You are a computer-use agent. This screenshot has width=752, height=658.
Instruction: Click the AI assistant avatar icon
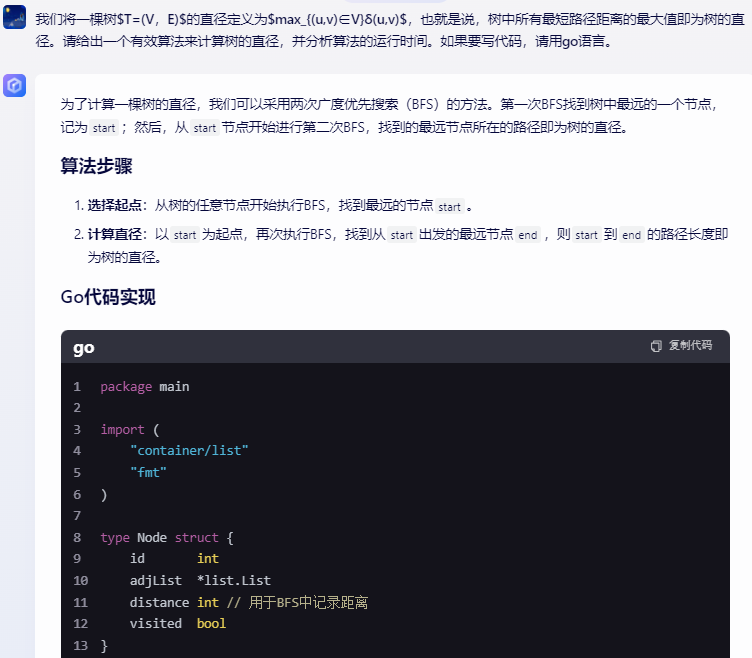pos(14,85)
